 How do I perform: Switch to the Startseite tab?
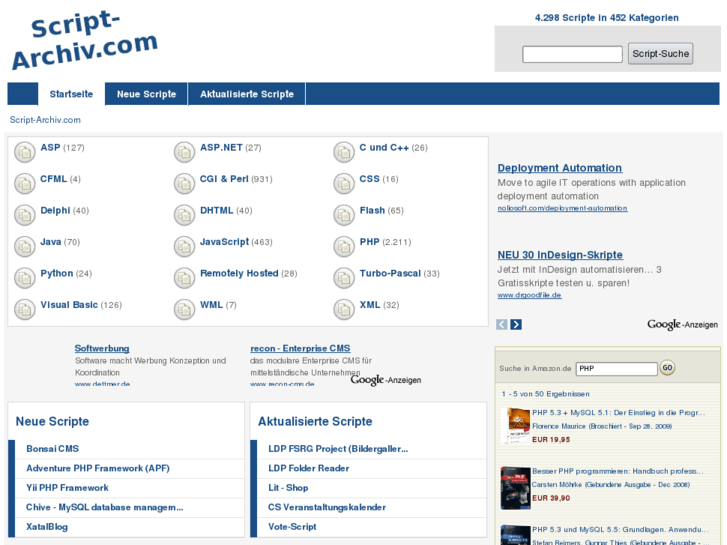click(x=71, y=94)
